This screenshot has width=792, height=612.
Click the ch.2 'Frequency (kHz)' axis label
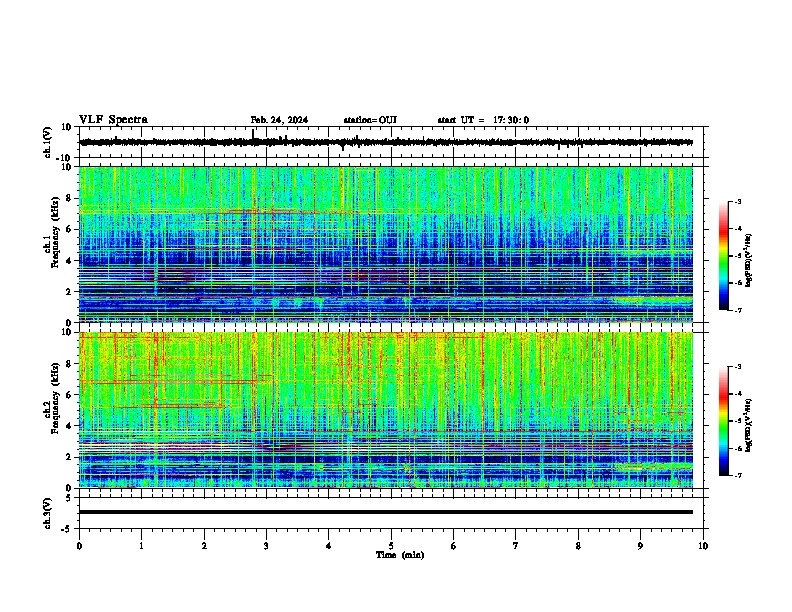click(54, 398)
